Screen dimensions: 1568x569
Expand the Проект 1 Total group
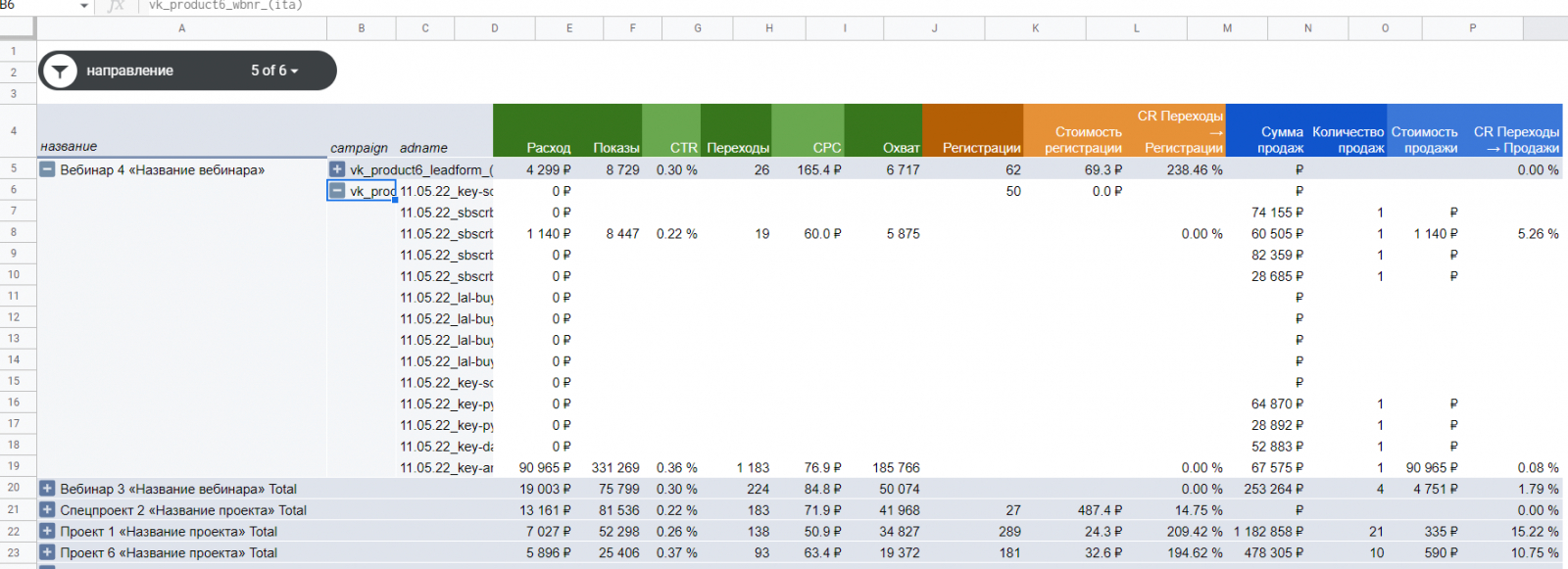pos(47,532)
